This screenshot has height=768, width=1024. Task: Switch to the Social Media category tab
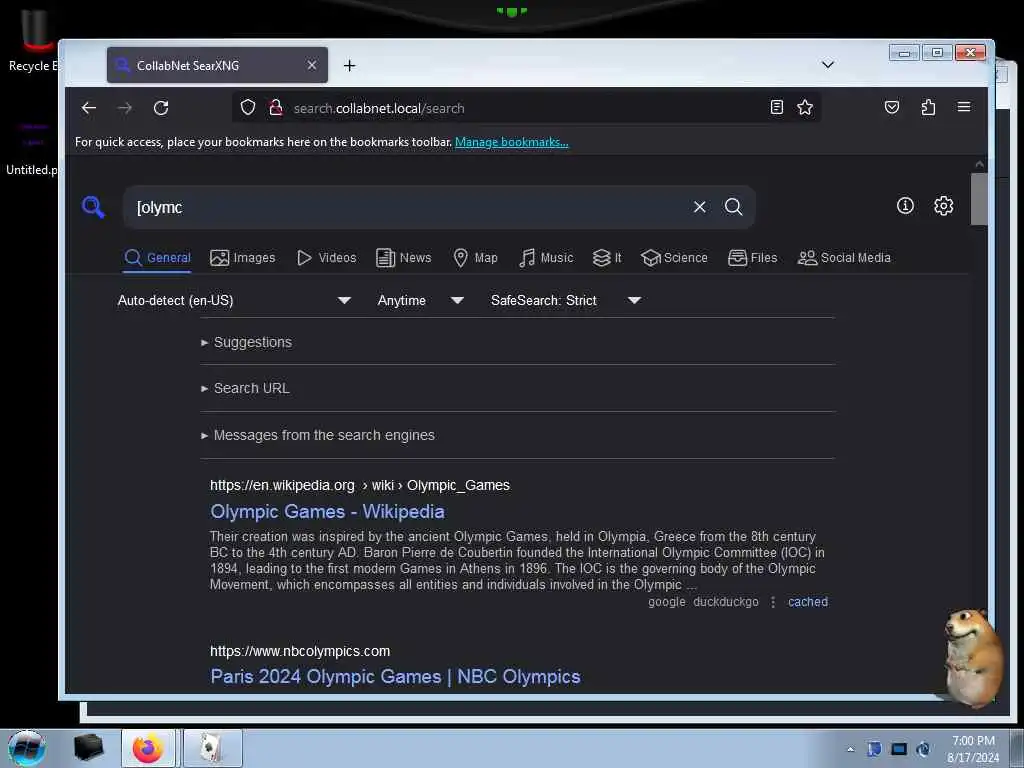click(844, 257)
